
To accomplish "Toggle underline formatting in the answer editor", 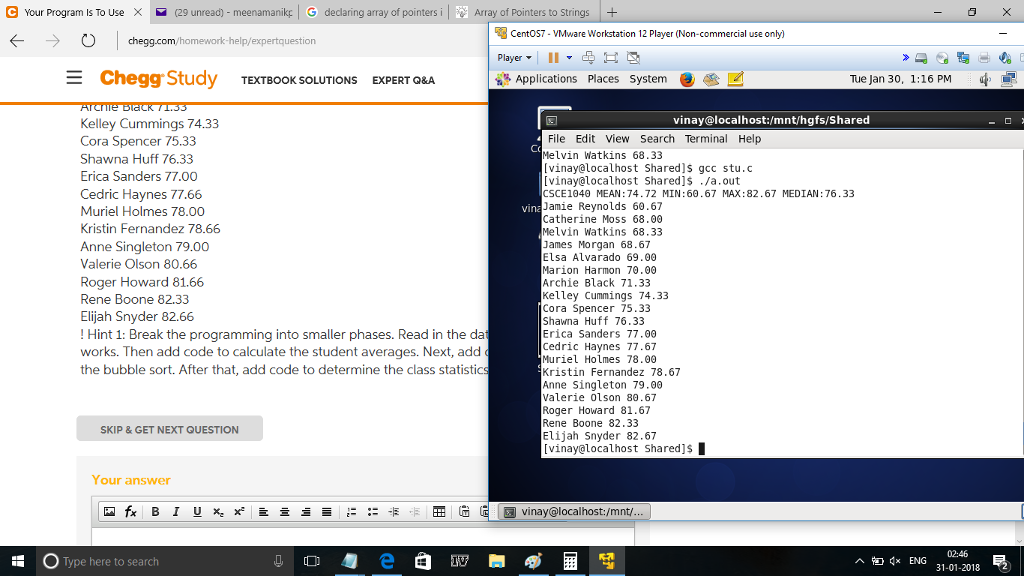I will tap(197, 511).
